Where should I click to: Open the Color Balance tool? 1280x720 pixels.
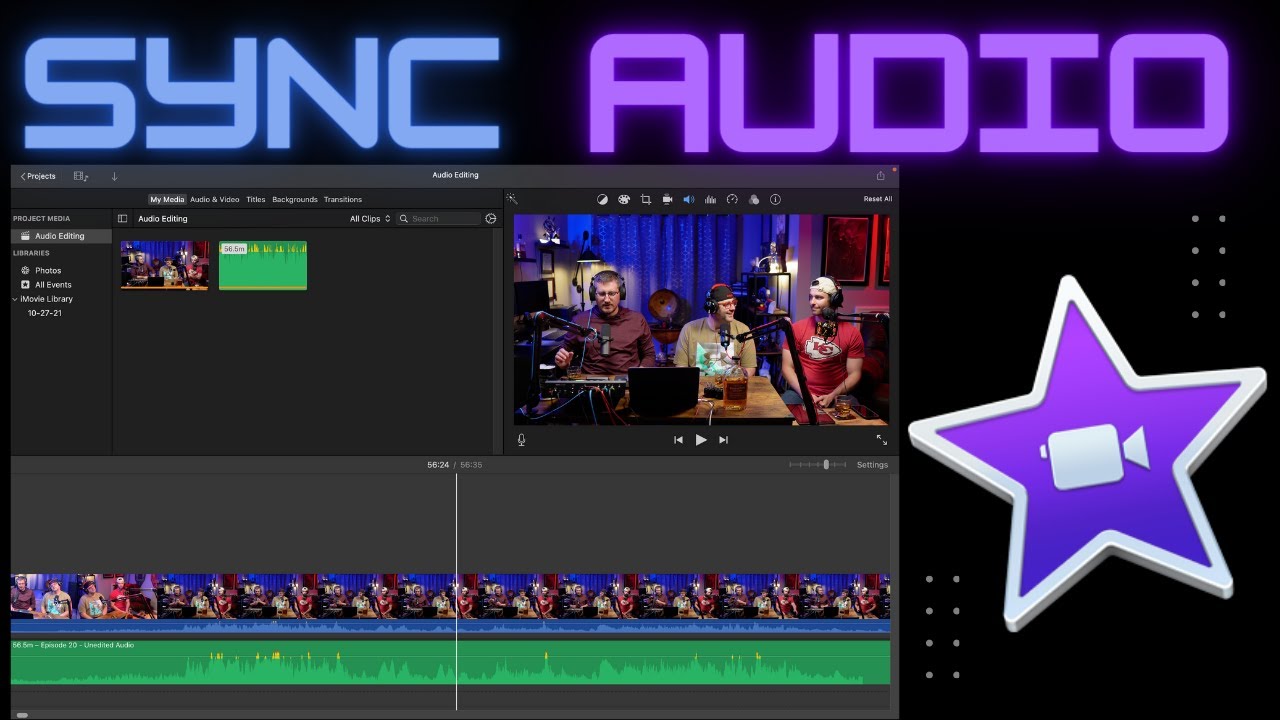pyautogui.click(x=602, y=199)
